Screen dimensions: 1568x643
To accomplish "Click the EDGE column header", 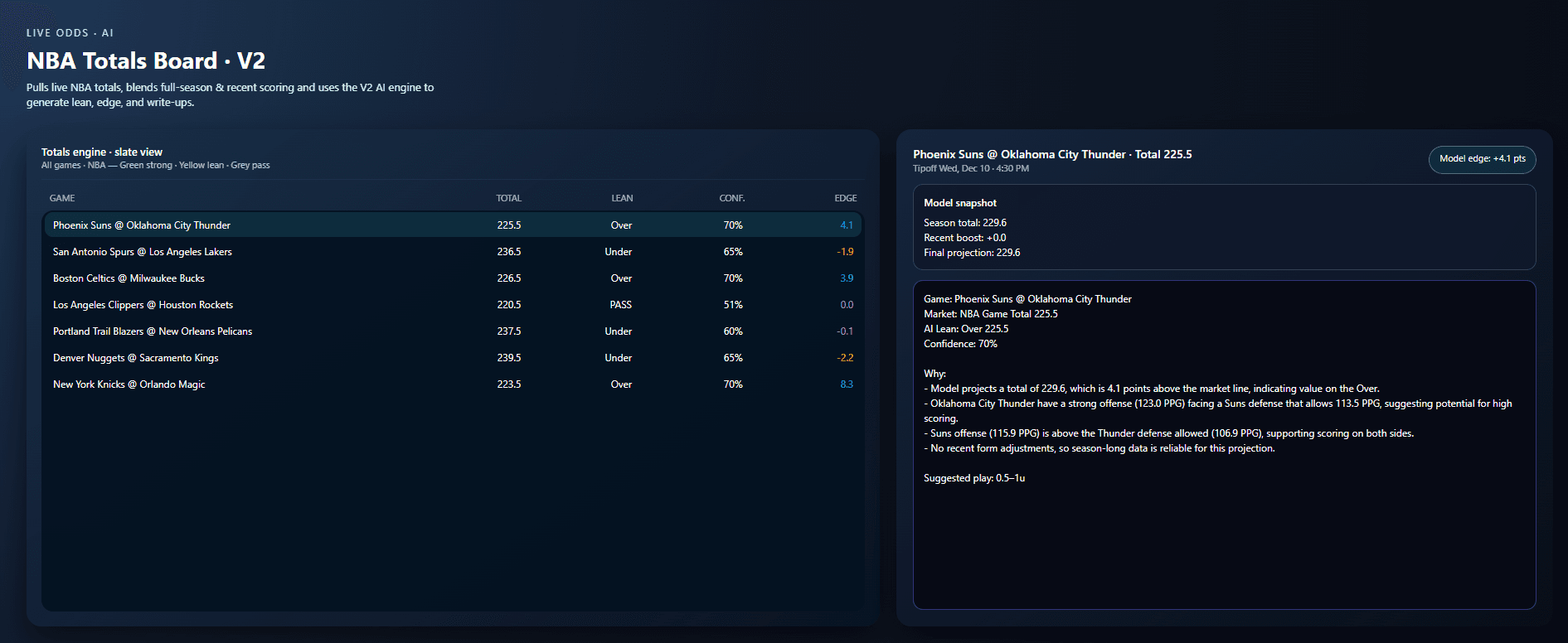I will pyautogui.click(x=846, y=198).
